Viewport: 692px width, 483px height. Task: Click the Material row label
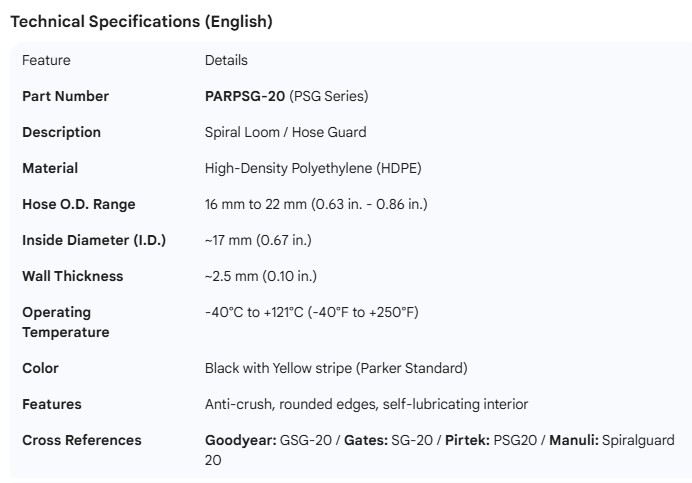coord(50,168)
